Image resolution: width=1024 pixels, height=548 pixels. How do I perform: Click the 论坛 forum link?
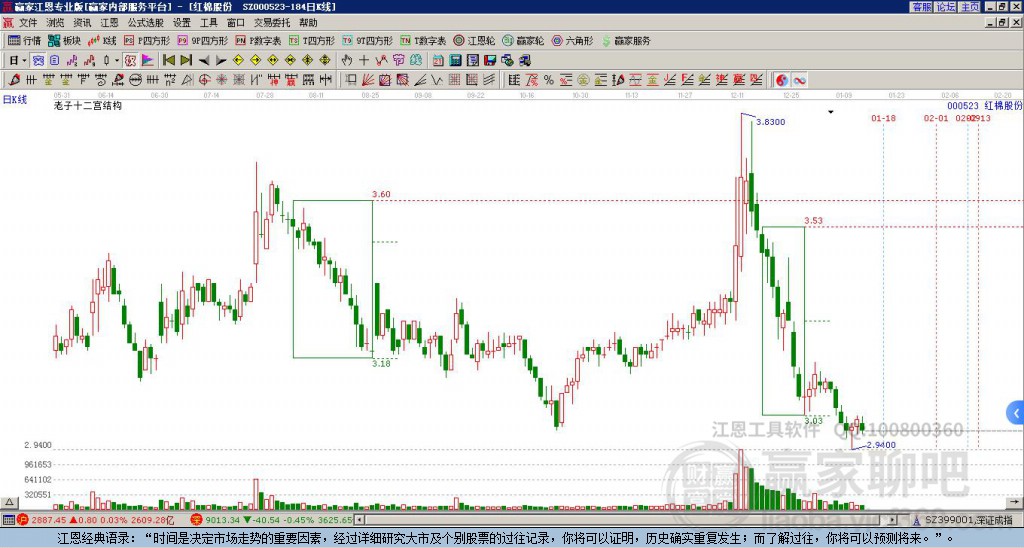click(x=946, y=7)
